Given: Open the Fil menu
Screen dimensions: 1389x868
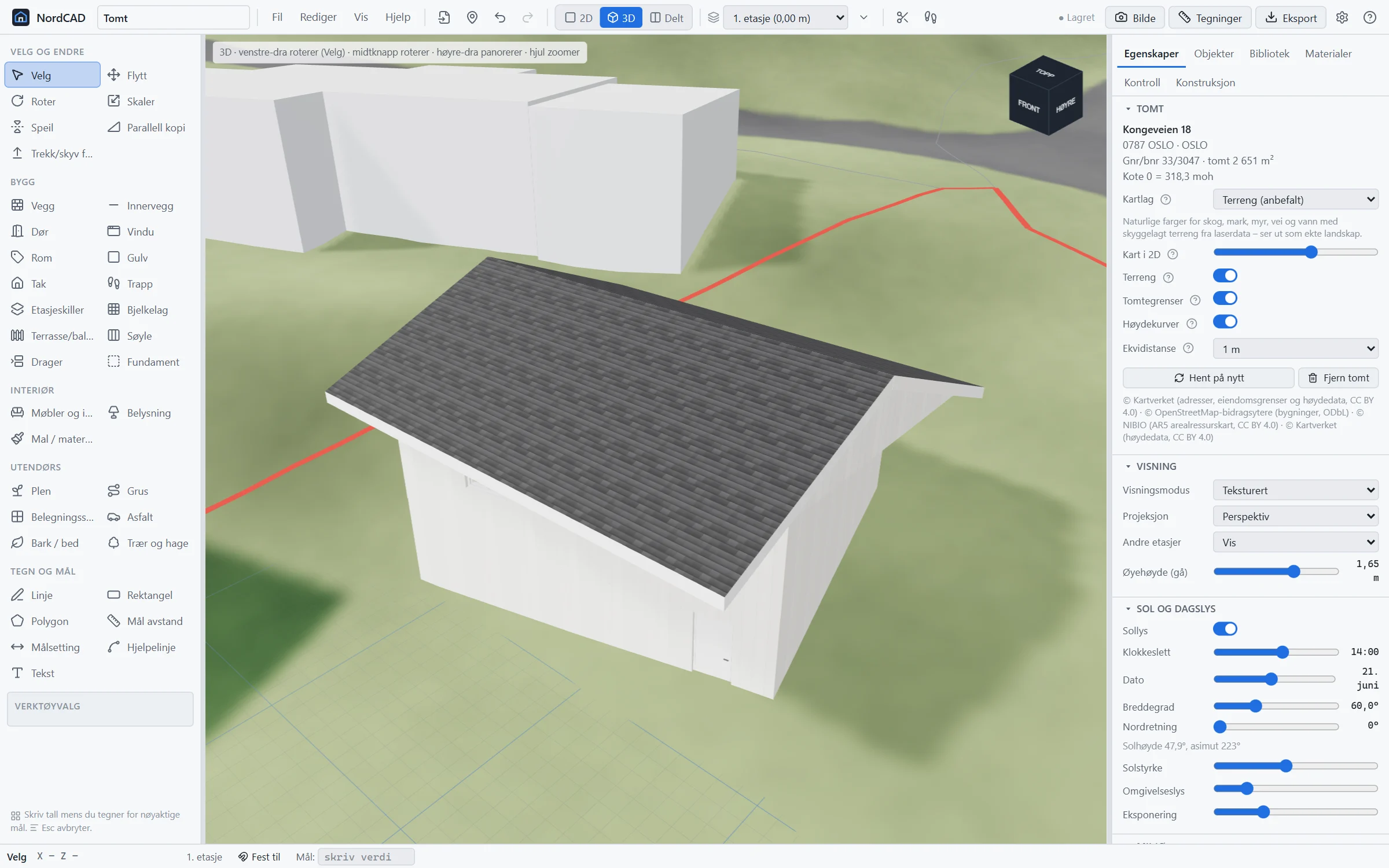Looking at the screenshot, I should pos(277,17).
